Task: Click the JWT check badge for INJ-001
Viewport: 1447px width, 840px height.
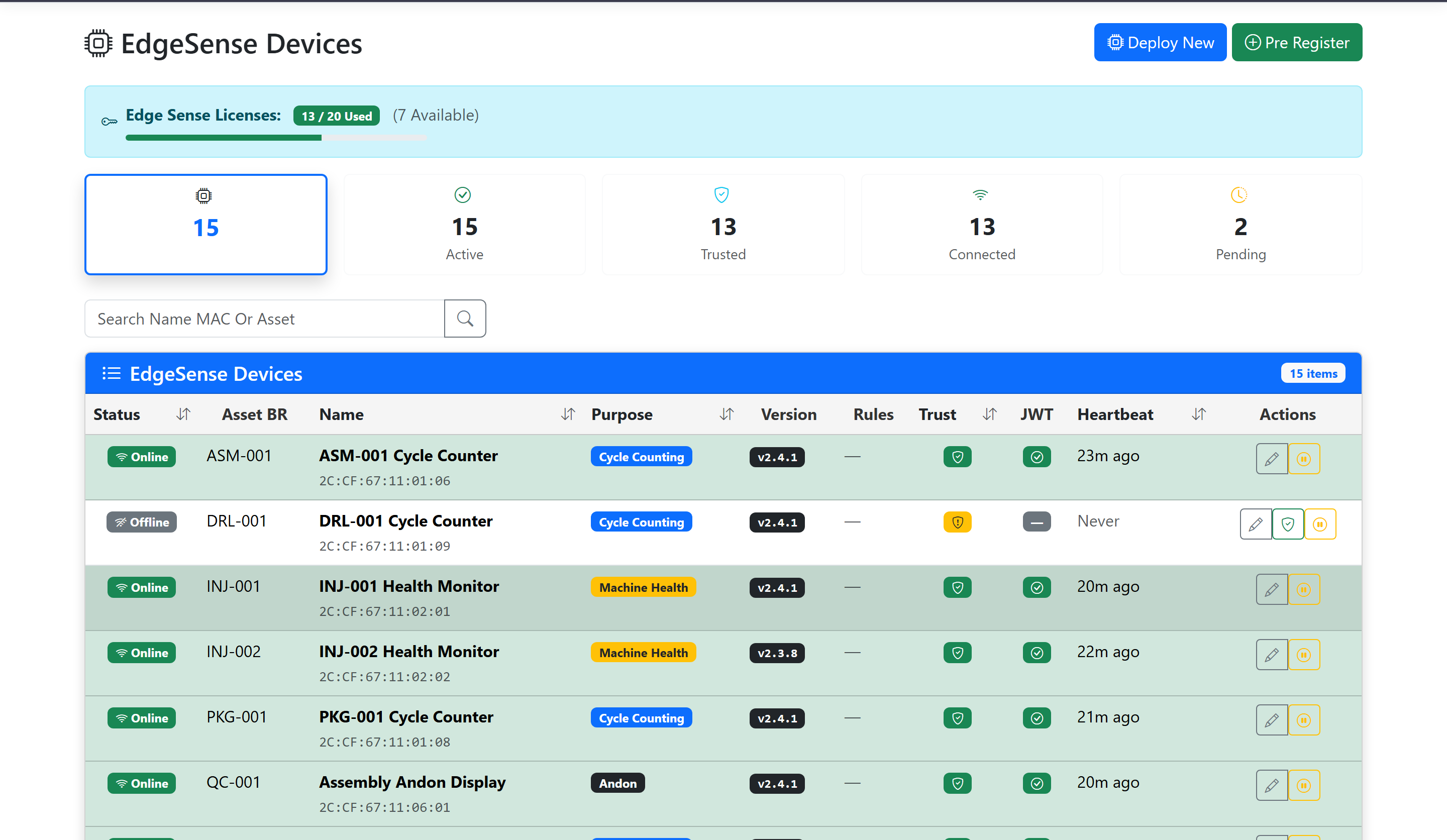Action: 1037,587
